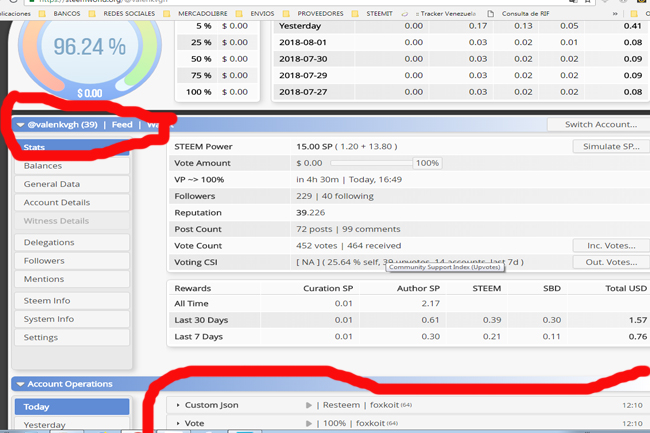650x433 pixels.
Task: Open the BANCOS bookmarks folder
Action: 60,14
